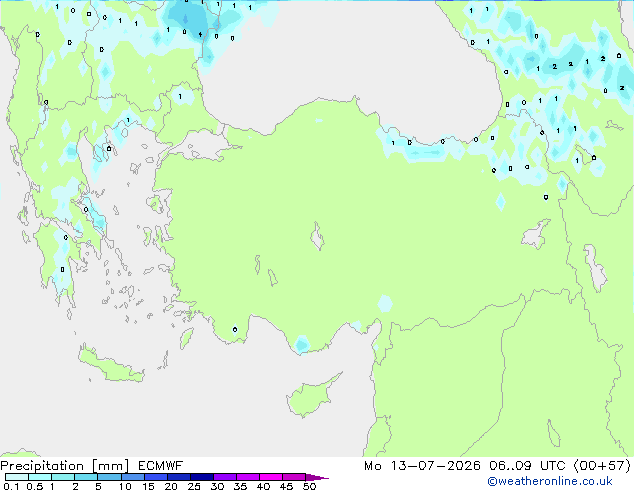Click the "13-07-2026" date text
The width and height of the screenshot is (634, 490).
coord(436,466)
